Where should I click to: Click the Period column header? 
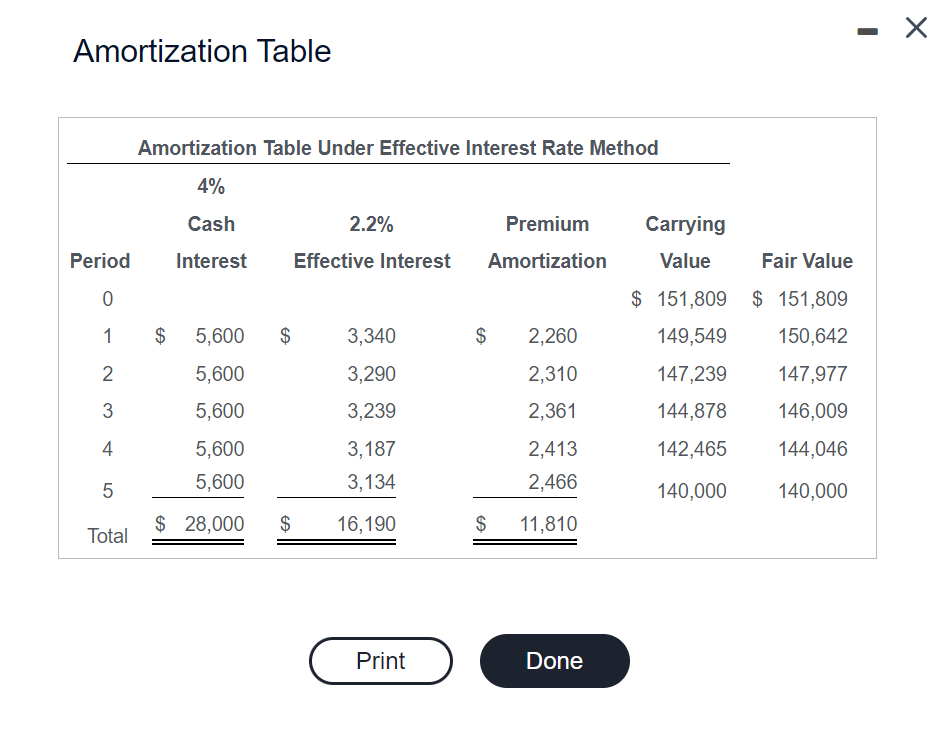(x=99, y=261)
